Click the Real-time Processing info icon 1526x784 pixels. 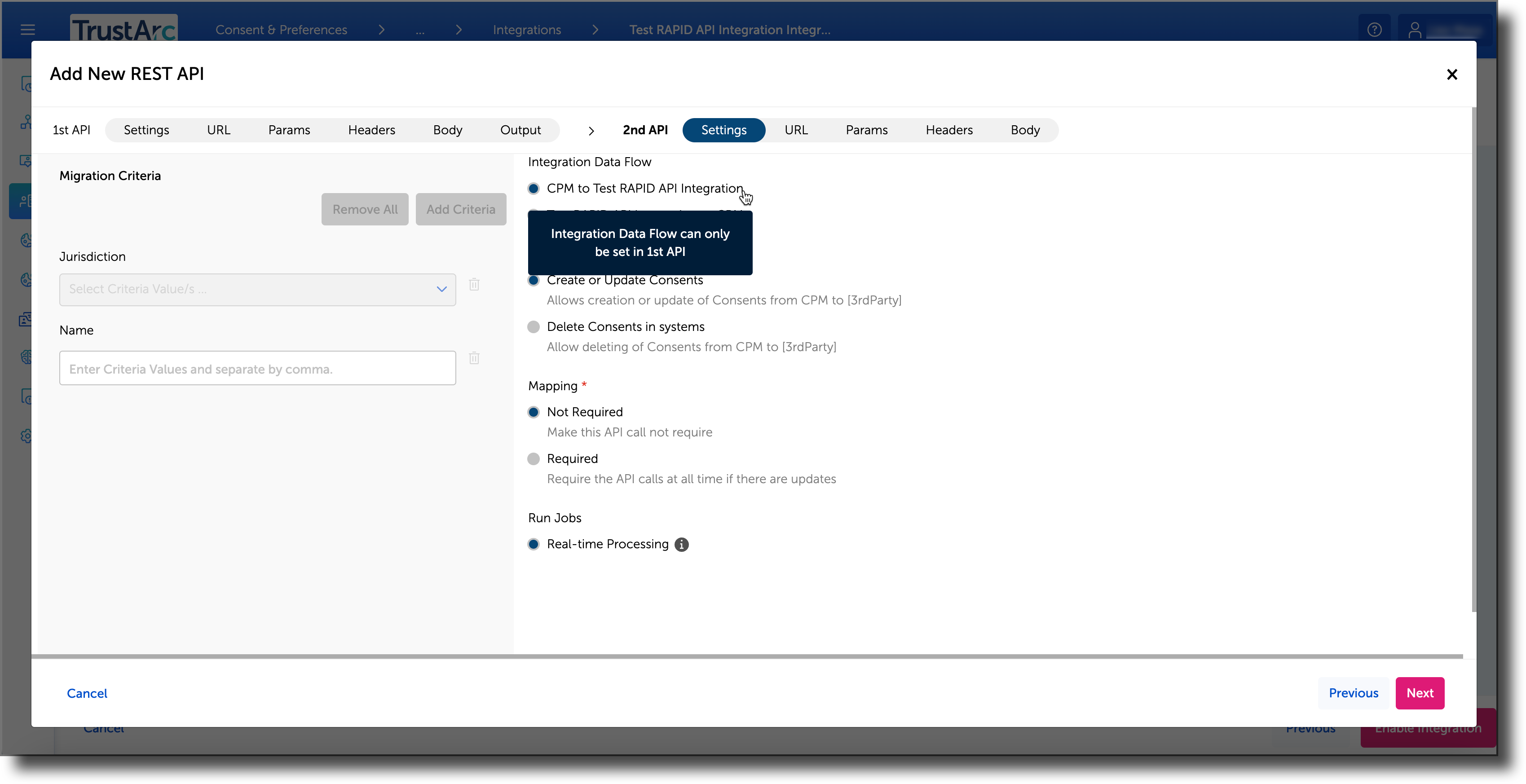coord(681,544)
